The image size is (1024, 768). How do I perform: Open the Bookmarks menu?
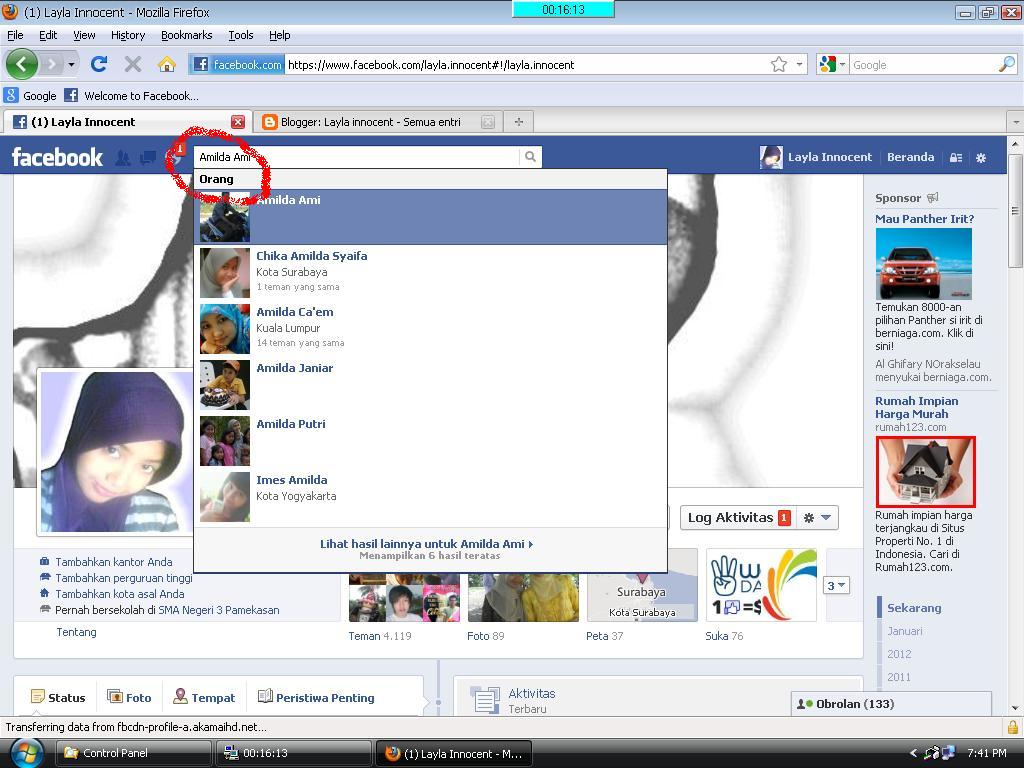[186, 35]
